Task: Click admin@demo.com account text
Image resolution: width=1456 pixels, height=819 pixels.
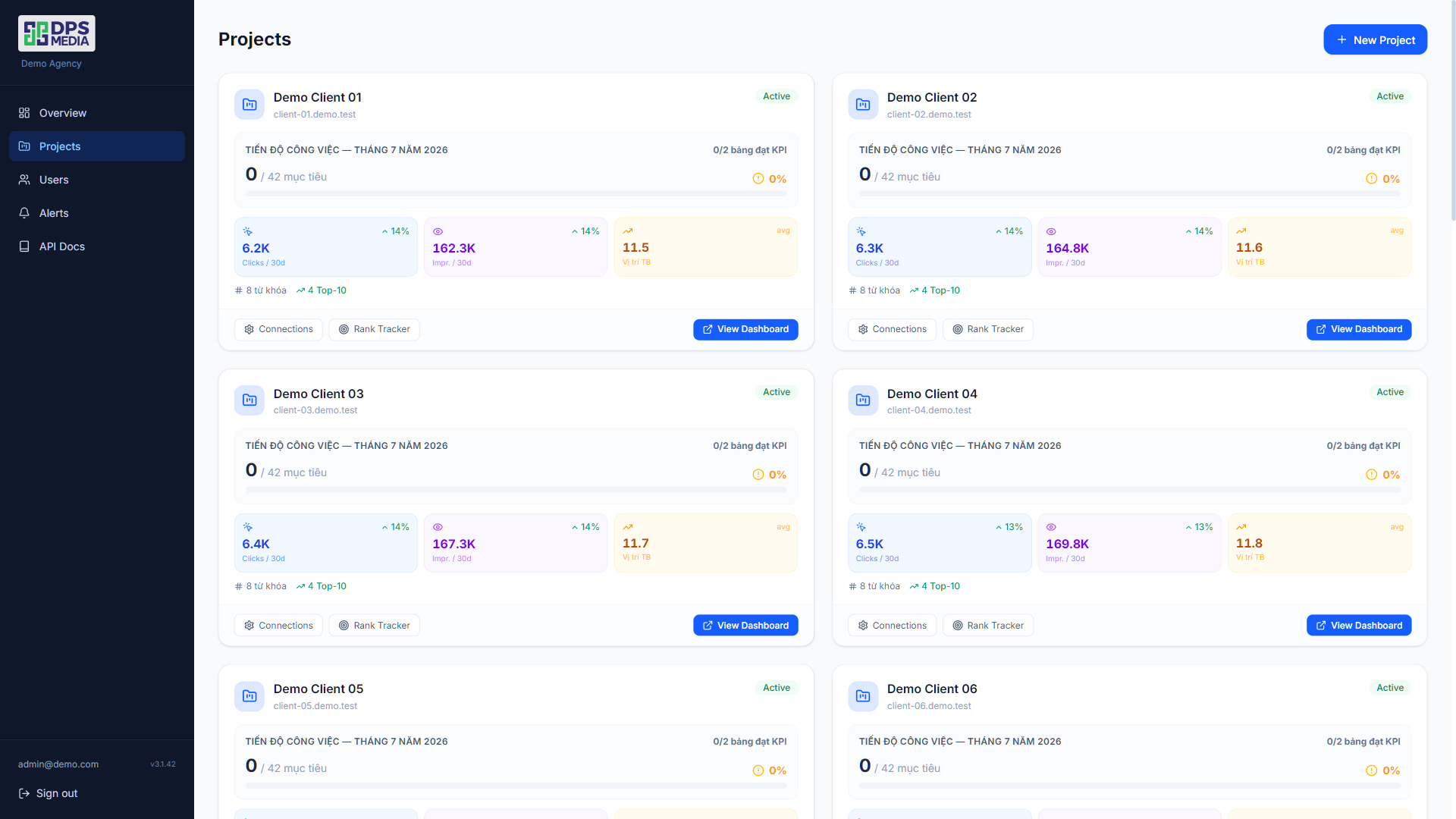Action: pyautogui.click(x=58, y=764)
